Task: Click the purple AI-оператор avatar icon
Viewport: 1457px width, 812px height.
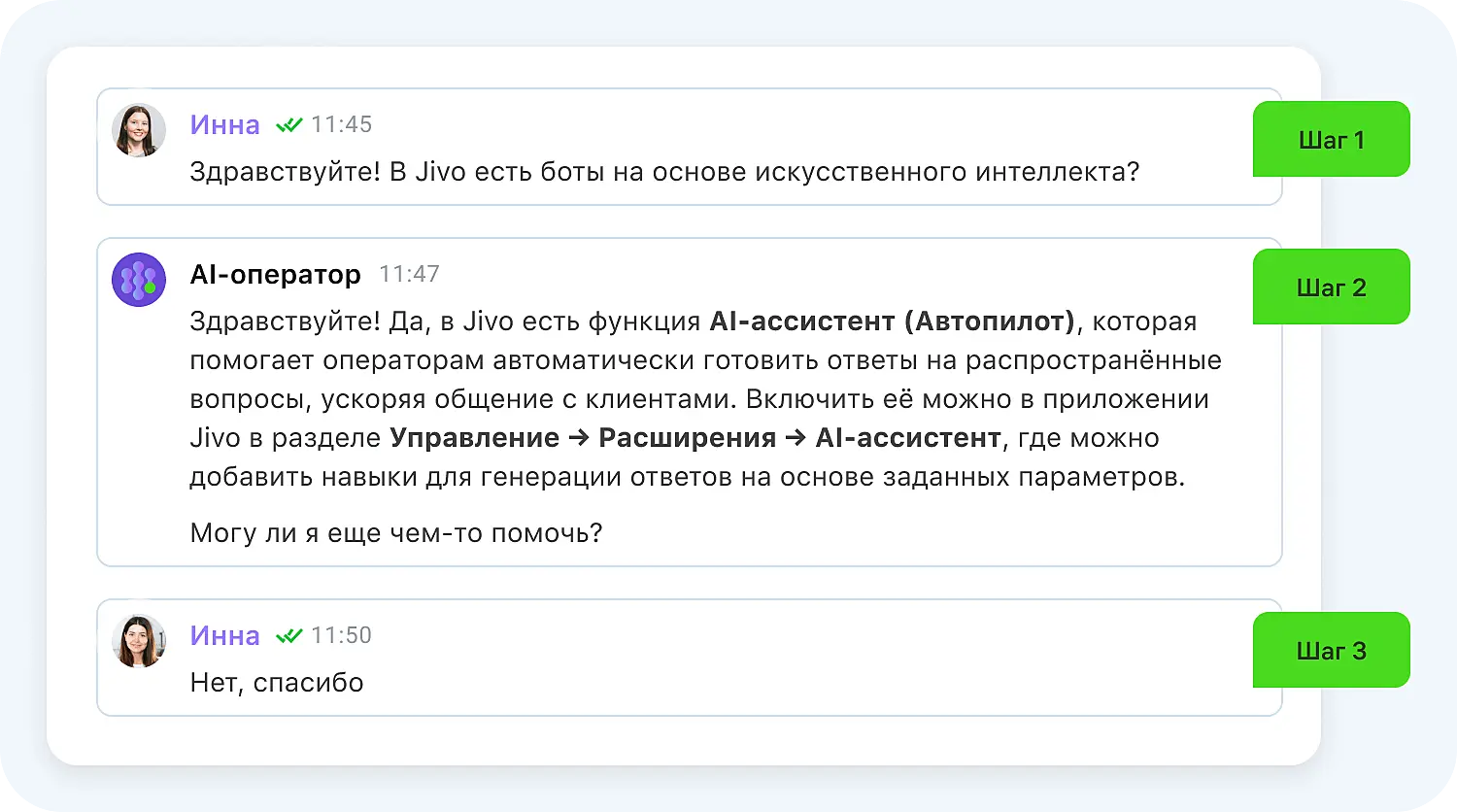Action: [139, 280]
